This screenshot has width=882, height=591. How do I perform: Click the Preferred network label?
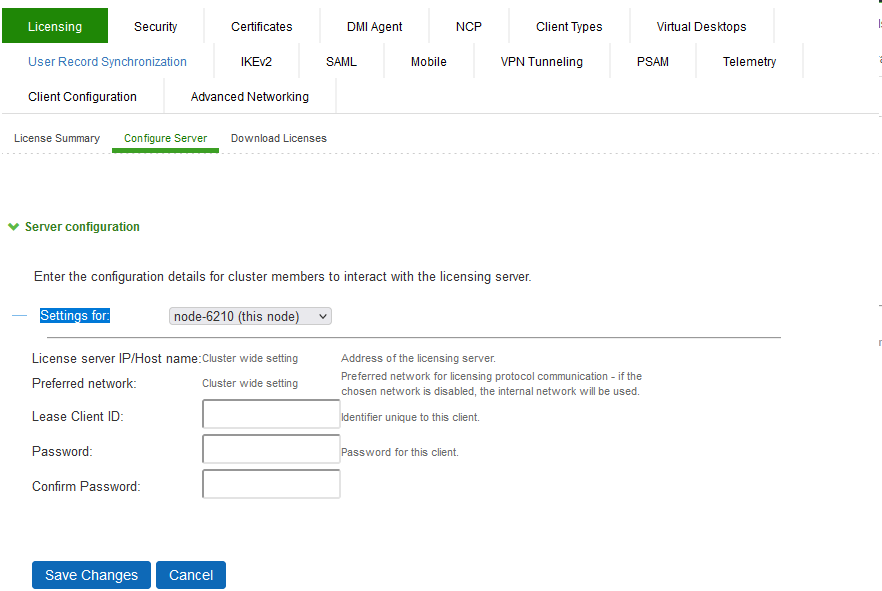point(84,383)
